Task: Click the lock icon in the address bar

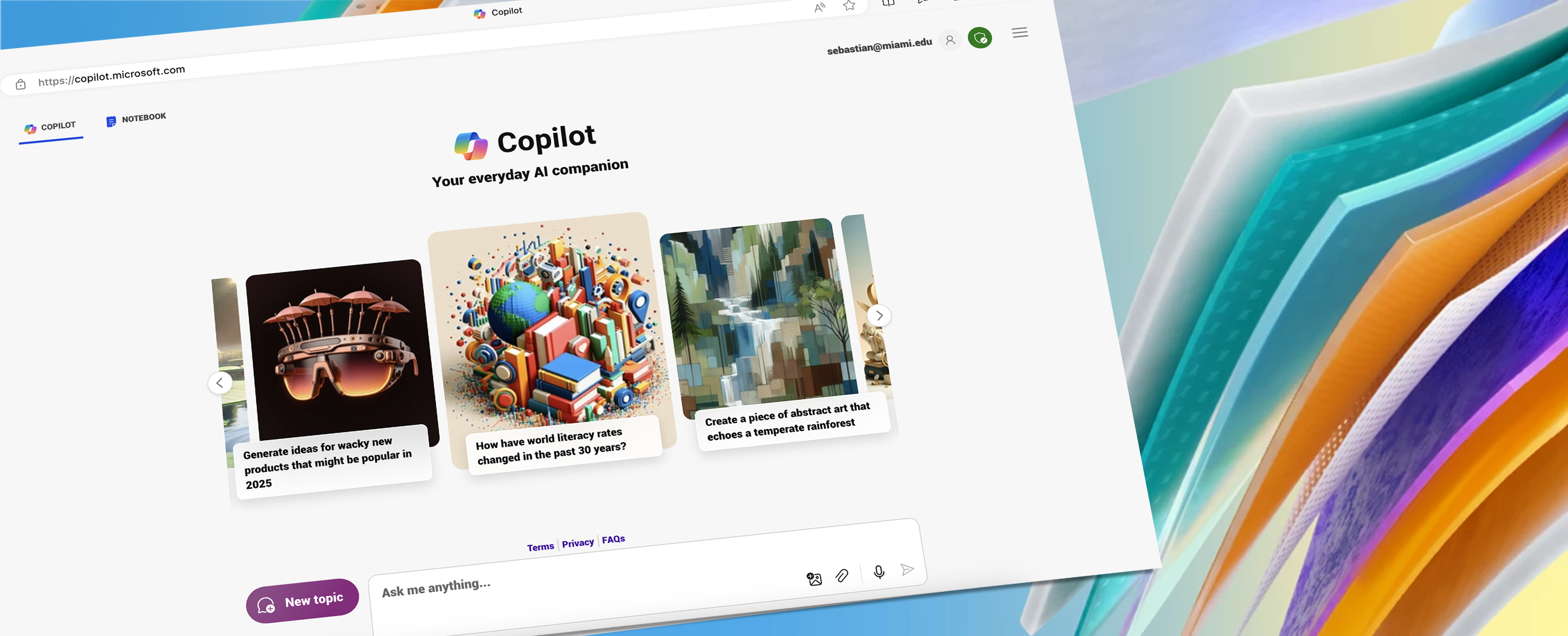Action: coord(21,85)
